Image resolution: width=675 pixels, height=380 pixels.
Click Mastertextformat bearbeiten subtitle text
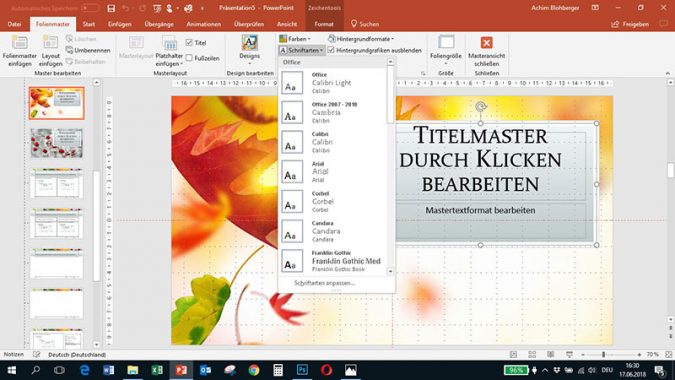coord(480,210)
